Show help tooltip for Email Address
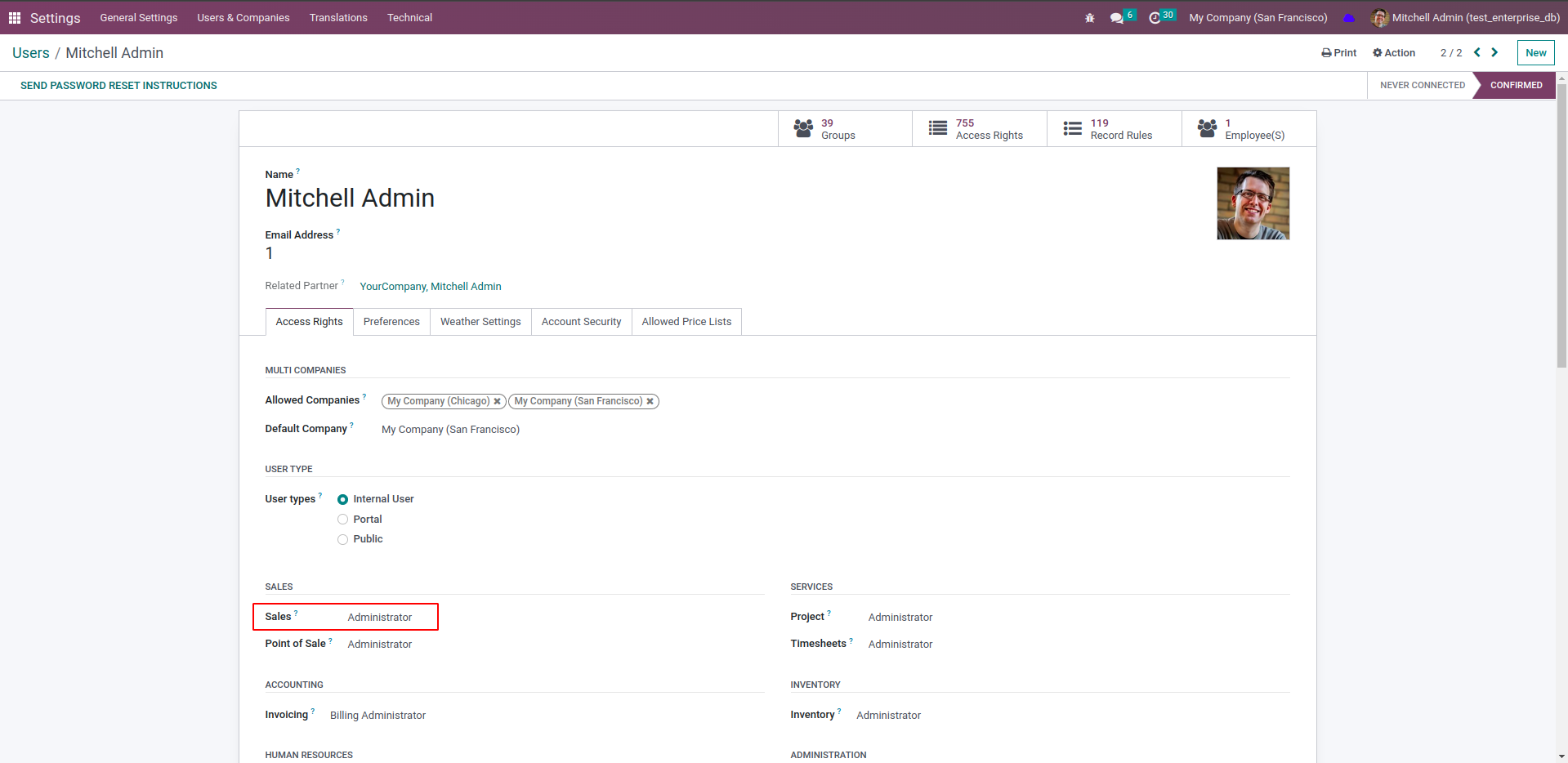 pyautogui.click(x=338, y=232)
